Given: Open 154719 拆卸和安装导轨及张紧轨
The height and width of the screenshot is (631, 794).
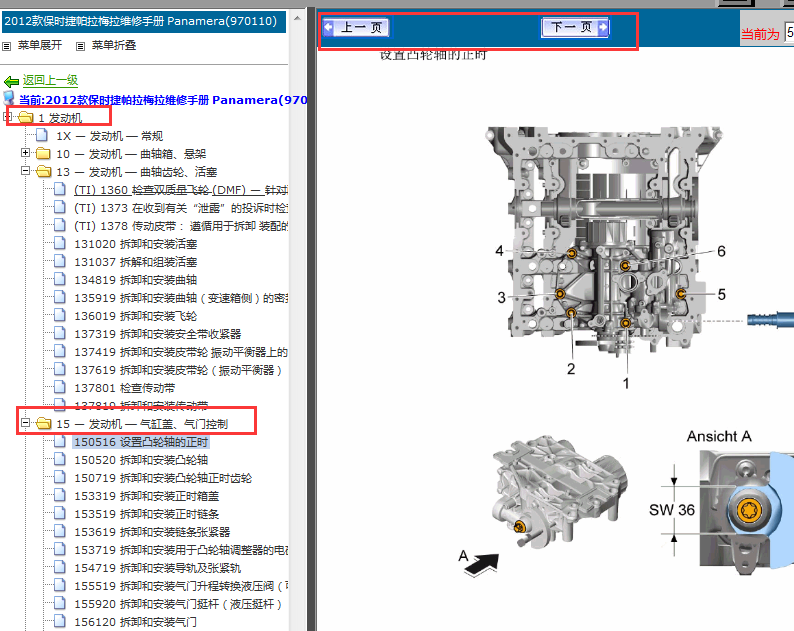Looking at the screenshot, I should pyautogui.click(x=157, y=568).
